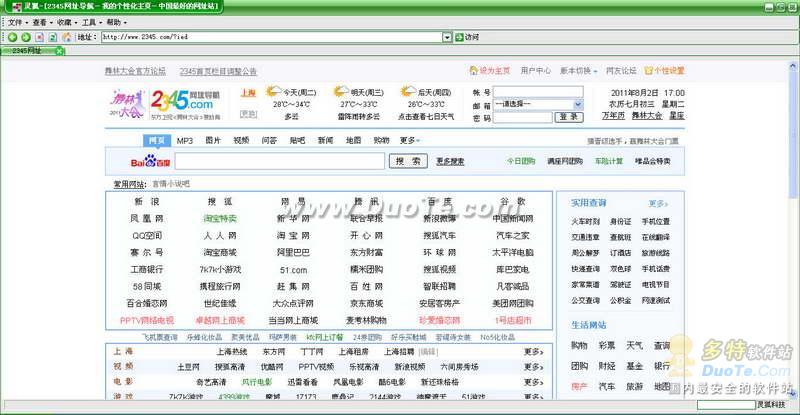Open the address bar URL dropdown
This screenshot has height=415, width=800.
pos(447,37)
